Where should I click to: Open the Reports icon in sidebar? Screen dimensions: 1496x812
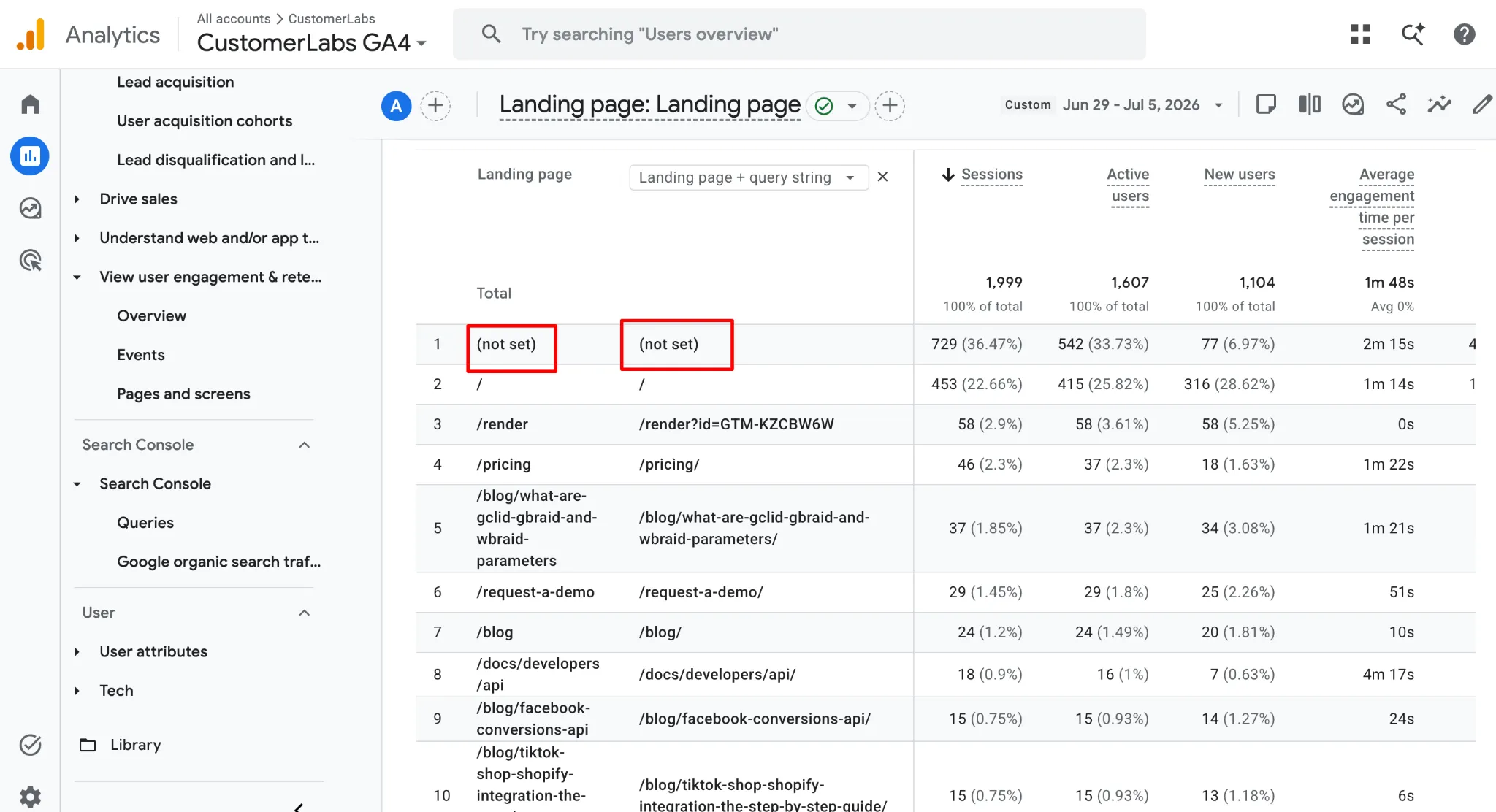pyautogui.click(x=30, y=156)
